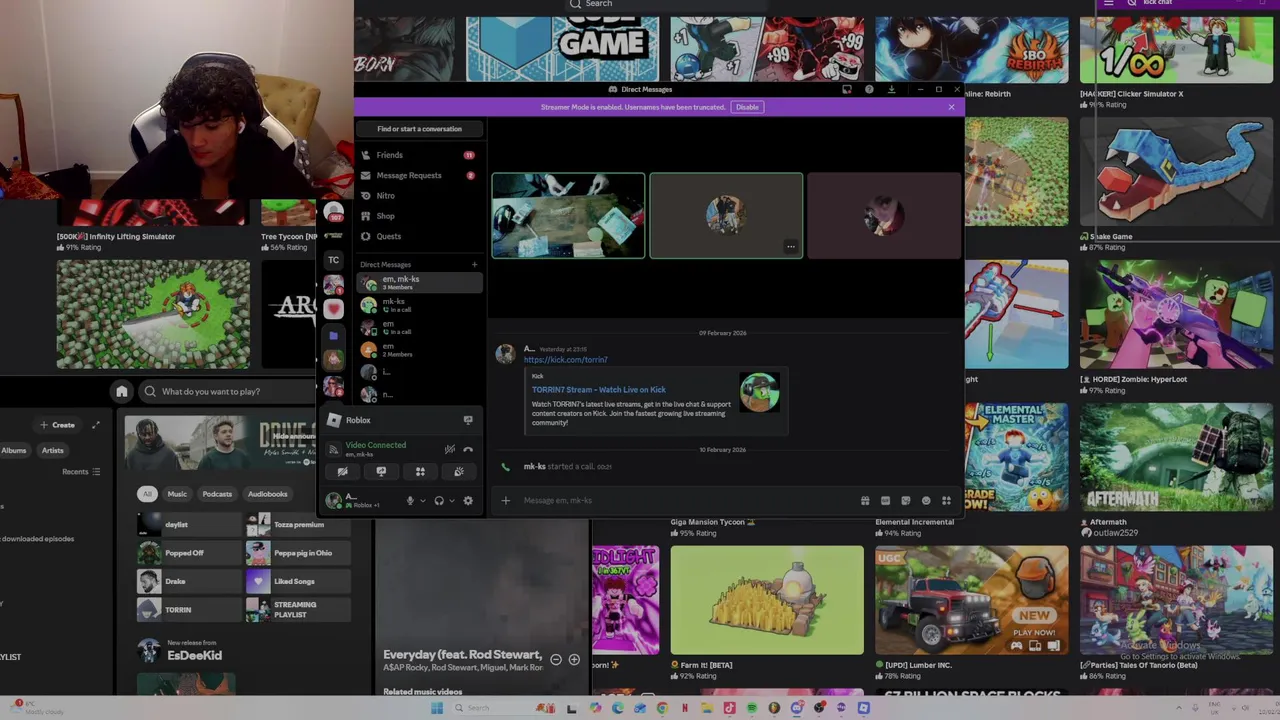Screen dimensions: 1280x720
Task: Open the Nitro page in Discord
Action: (x=419, y=196)
